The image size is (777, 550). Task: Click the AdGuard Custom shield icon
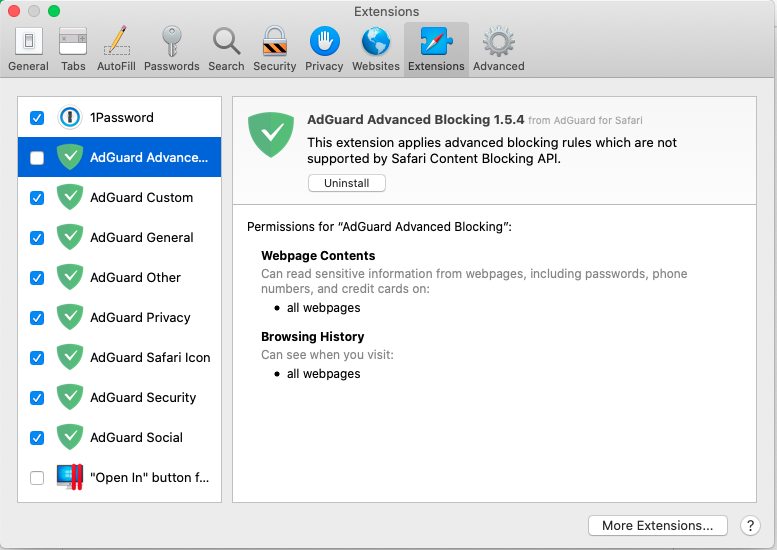[x=70, y=197]
